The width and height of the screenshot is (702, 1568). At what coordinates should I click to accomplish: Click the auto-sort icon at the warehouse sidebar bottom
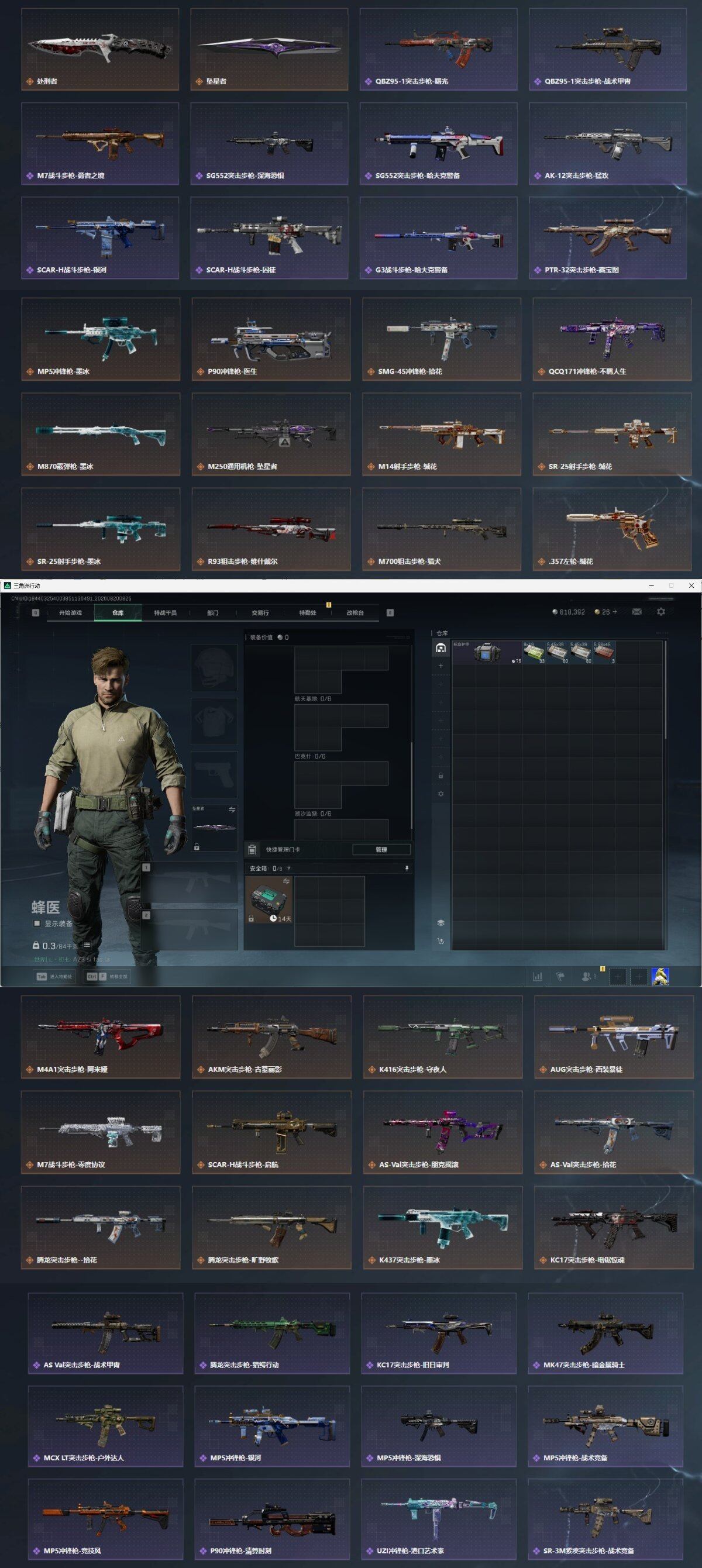click(441, 942)
